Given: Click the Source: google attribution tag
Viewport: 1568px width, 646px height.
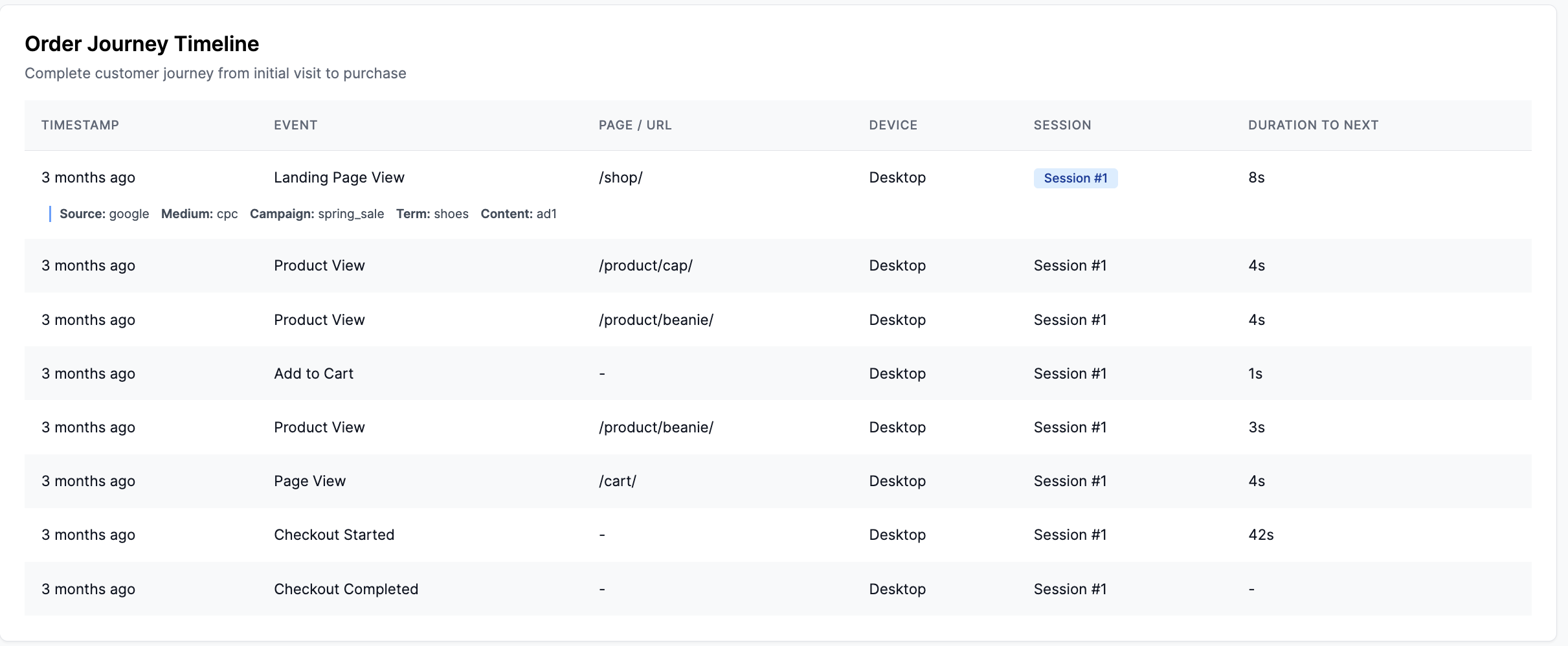Looking at the screenshot, I should point(104,214).
